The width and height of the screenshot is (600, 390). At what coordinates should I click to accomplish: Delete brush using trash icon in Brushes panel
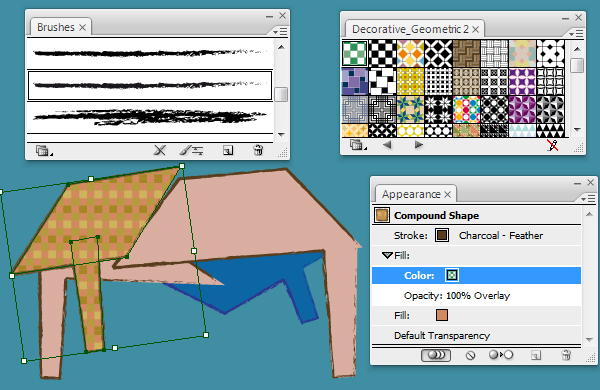coord(258,150)
